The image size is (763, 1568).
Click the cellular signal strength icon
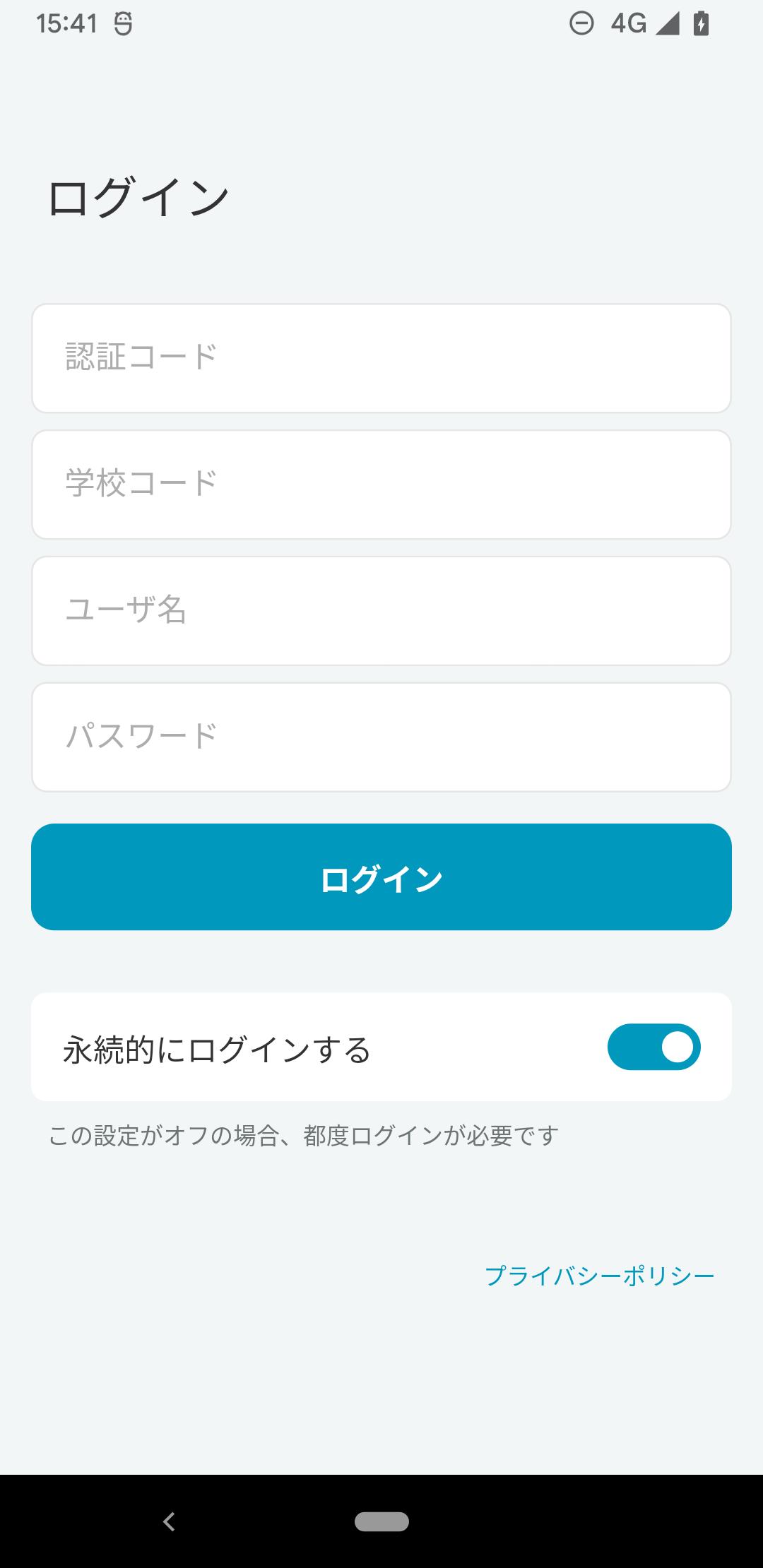pos(667,24)
